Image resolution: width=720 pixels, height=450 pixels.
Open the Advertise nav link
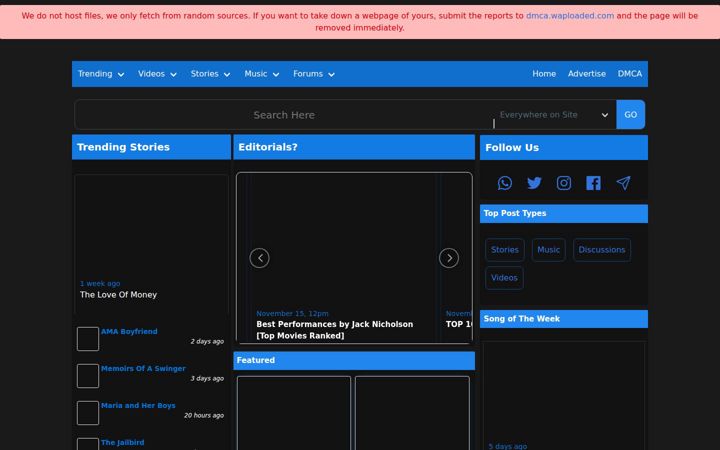coord(587,74)
